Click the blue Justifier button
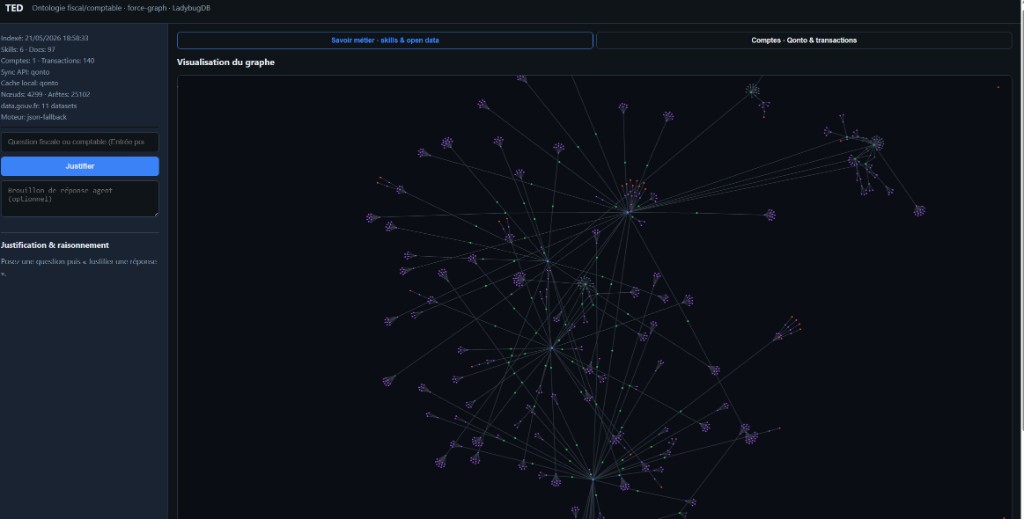This screenshot has height=519, width=1024. click(80, 166)
